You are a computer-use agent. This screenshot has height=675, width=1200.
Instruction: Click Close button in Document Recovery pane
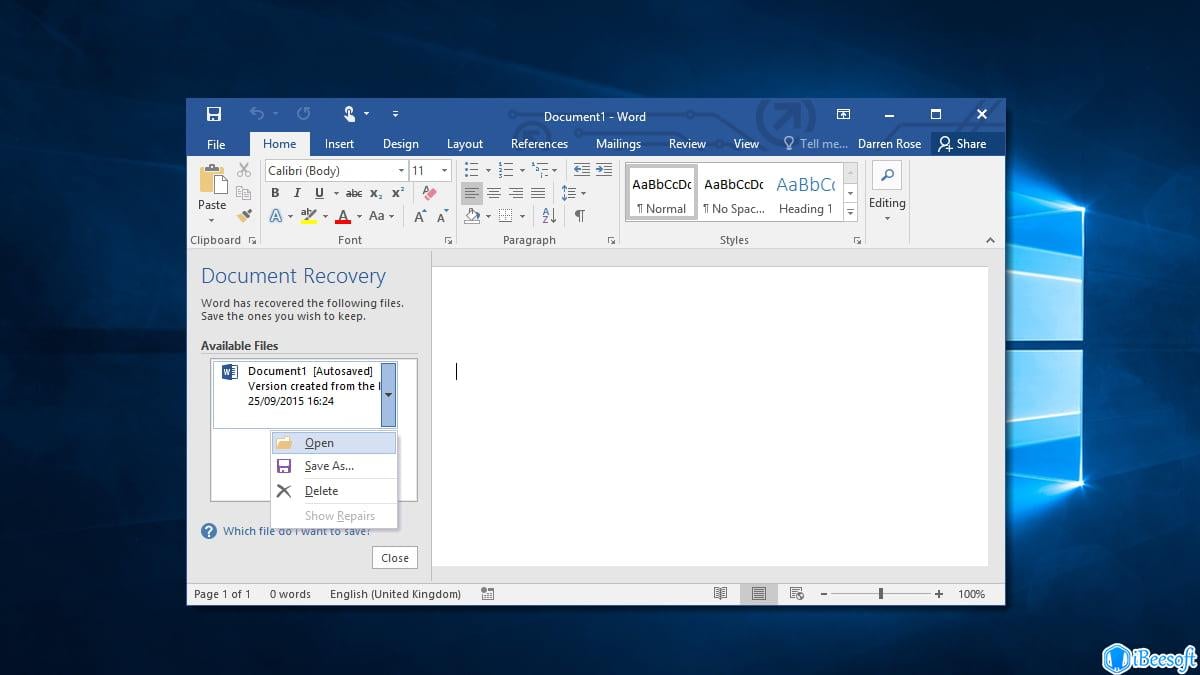click(x=394, y=558)
